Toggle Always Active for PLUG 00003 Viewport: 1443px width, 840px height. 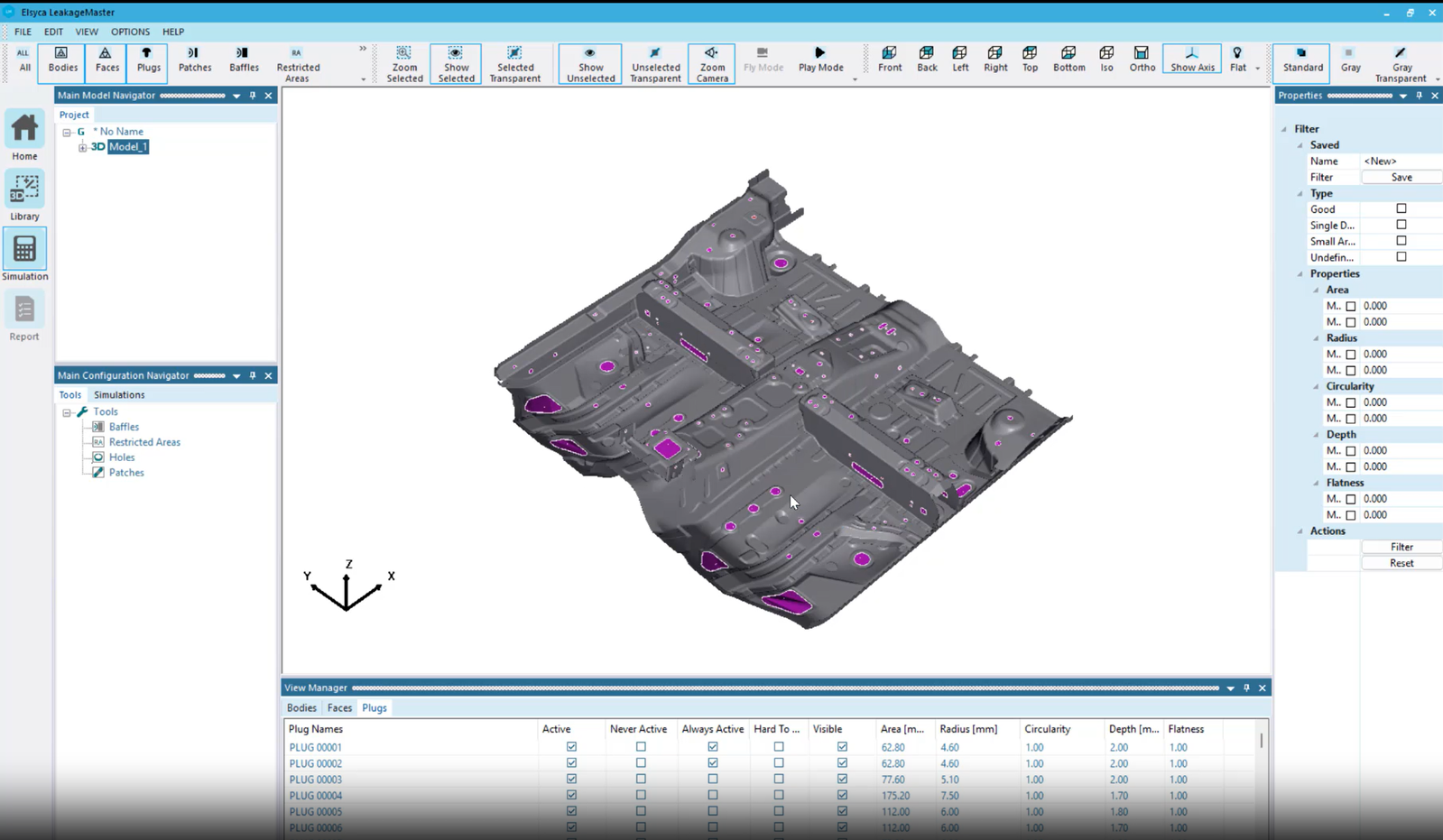pyautogui.click(x=713, y=779)
